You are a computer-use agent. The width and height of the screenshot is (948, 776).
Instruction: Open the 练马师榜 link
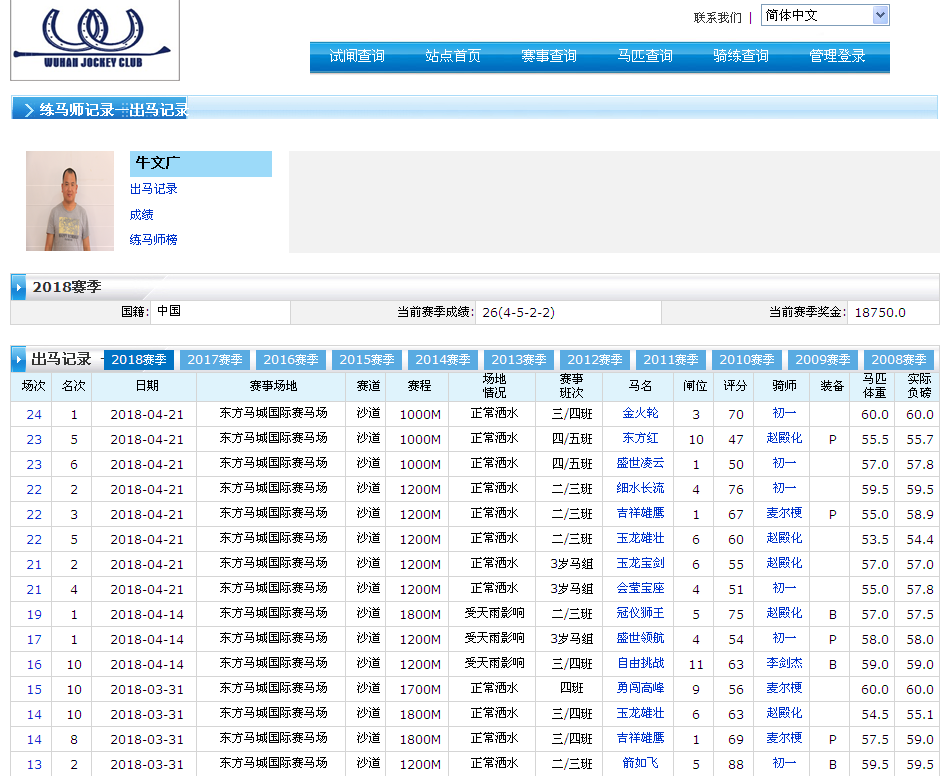[153, 240]
